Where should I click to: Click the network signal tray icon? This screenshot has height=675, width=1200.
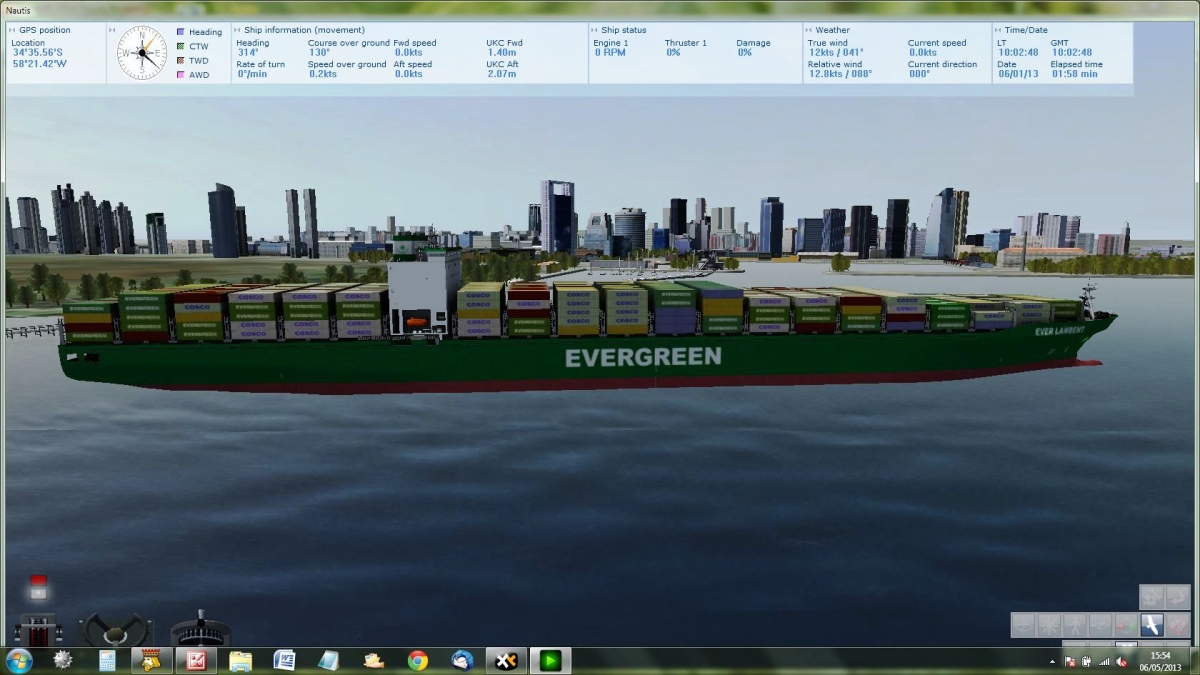pyautogui.click(x=1103, y=662)
